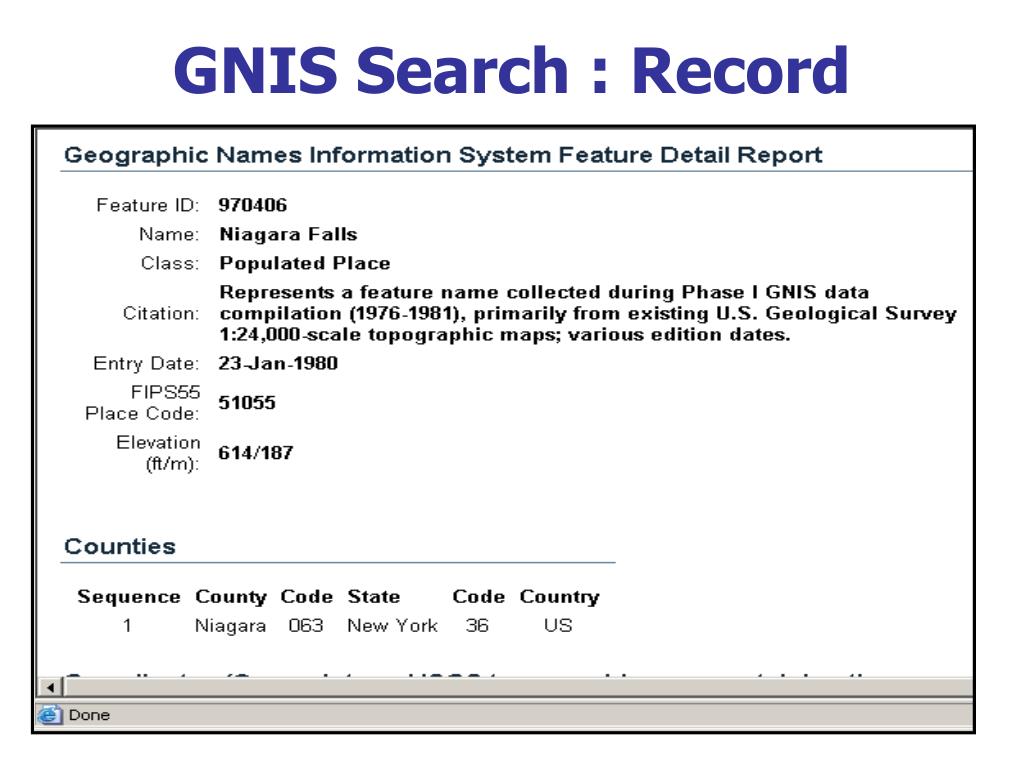Click the 'Done' status bar text
1024x768 pixels.
tap(89, 715)
